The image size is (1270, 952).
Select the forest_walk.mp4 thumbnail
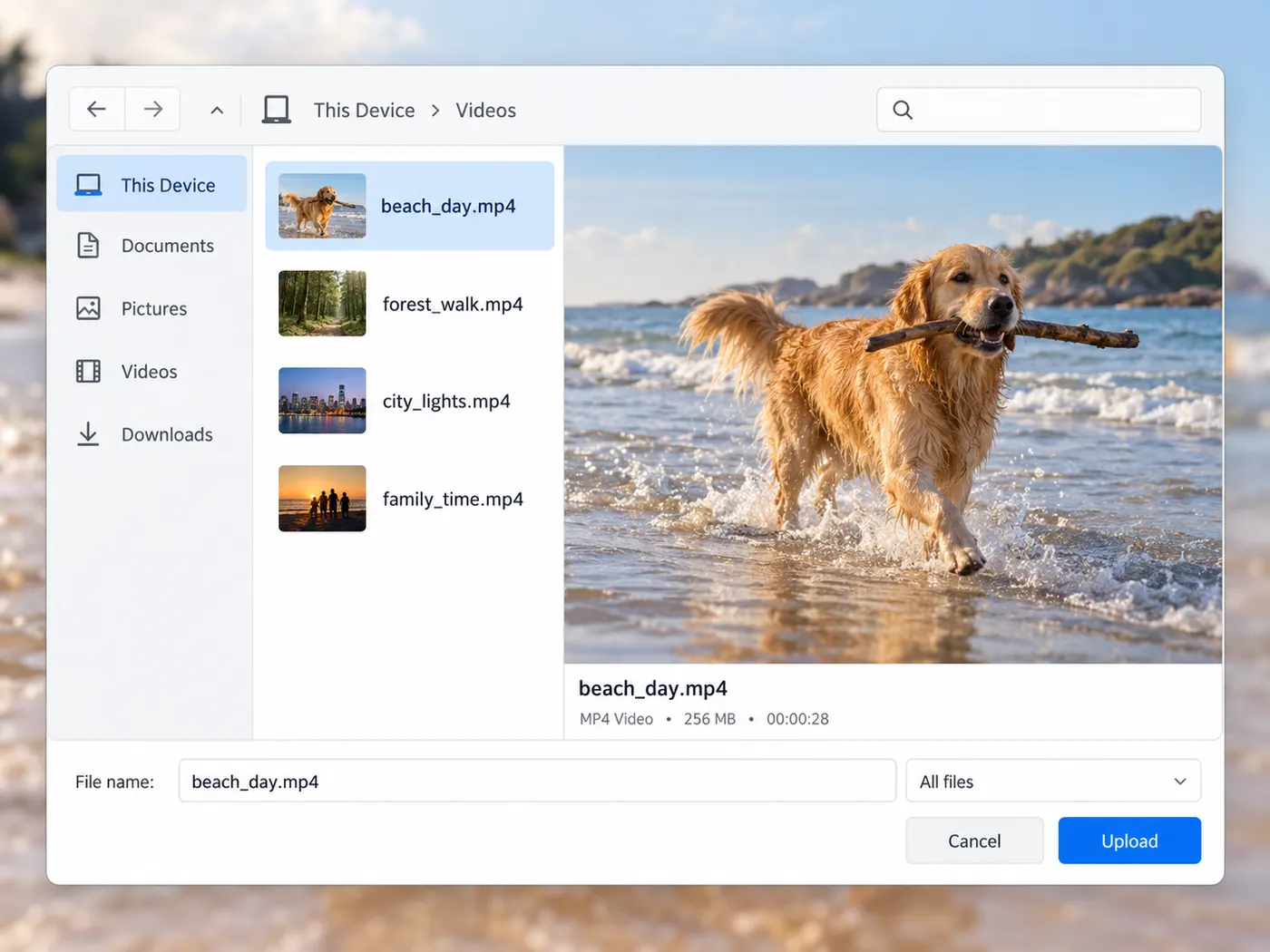click(322, 304)
